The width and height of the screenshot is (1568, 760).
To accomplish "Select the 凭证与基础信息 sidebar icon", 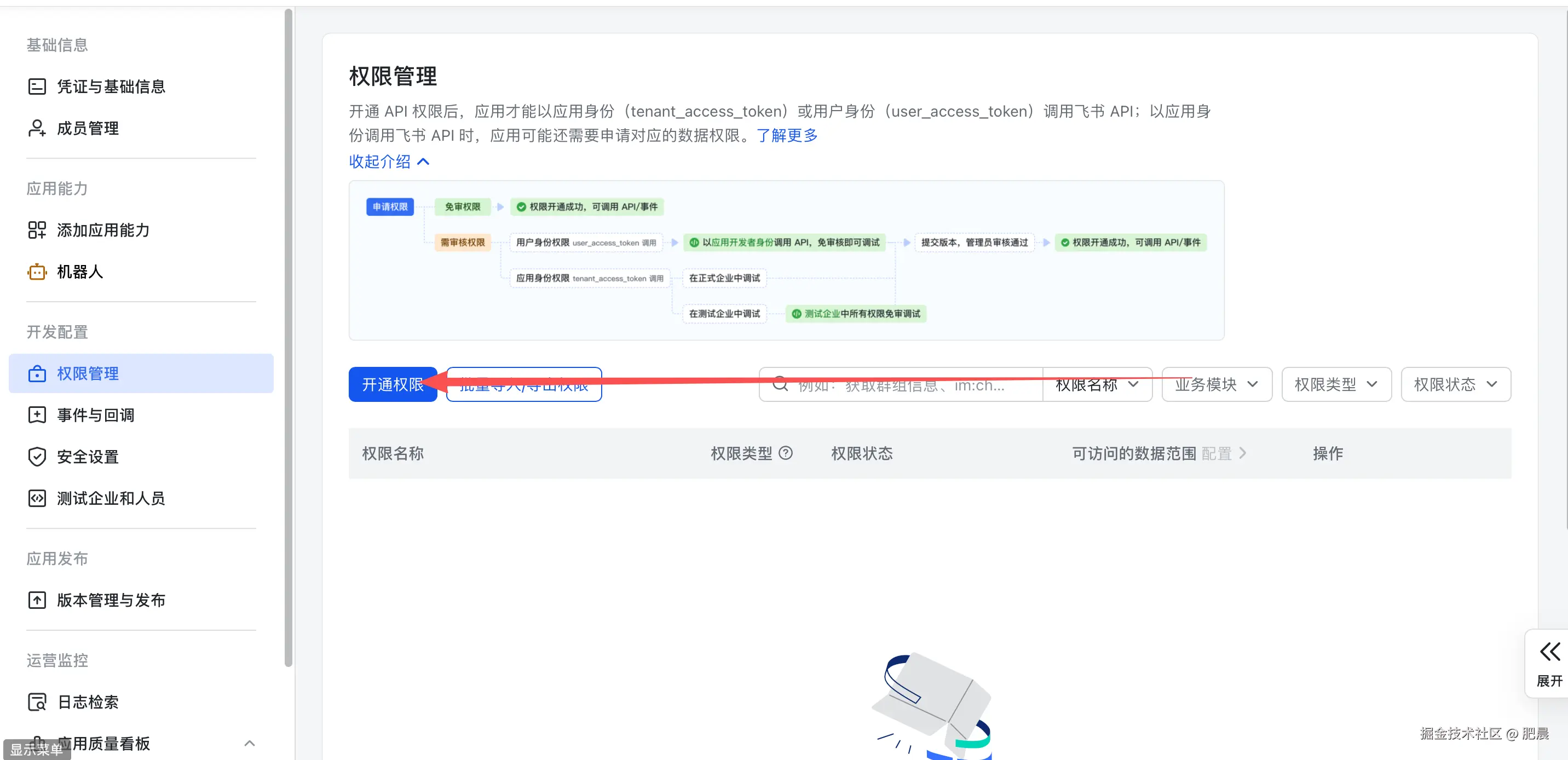I will tap(37, 86).
